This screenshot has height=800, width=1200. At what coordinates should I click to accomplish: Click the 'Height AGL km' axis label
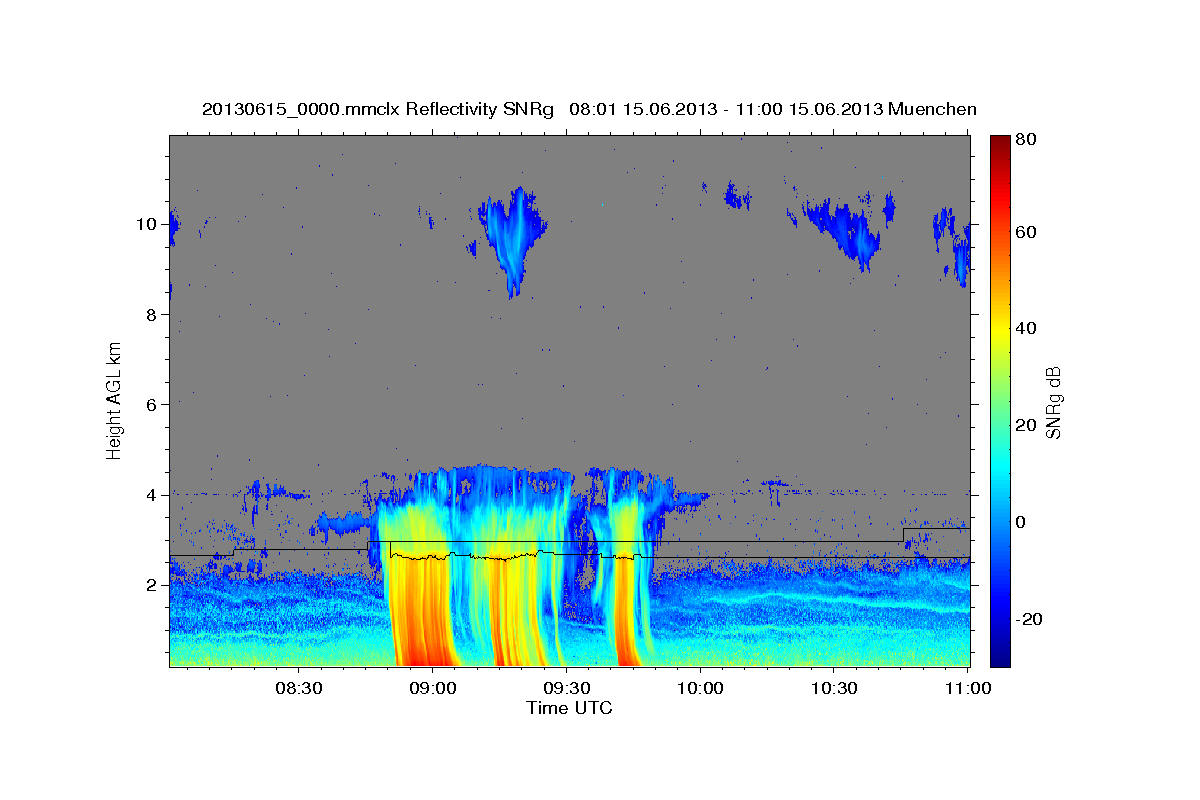[x=115, y=401]
